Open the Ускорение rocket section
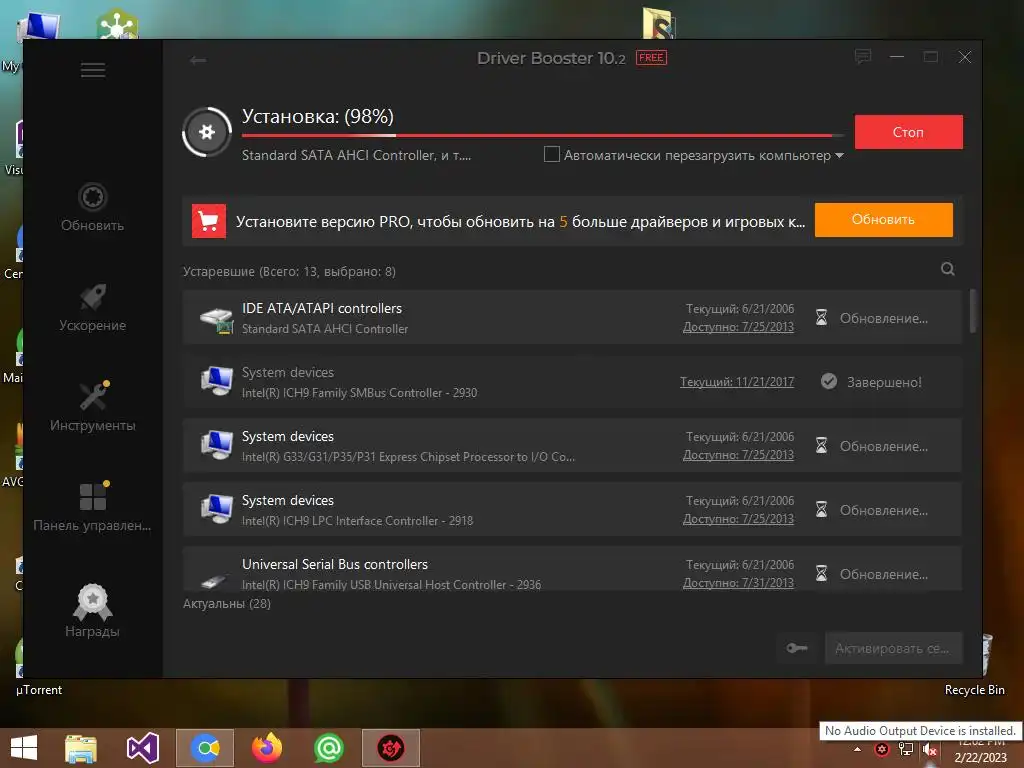This screenshot has width=1024, height=768. 92,308
